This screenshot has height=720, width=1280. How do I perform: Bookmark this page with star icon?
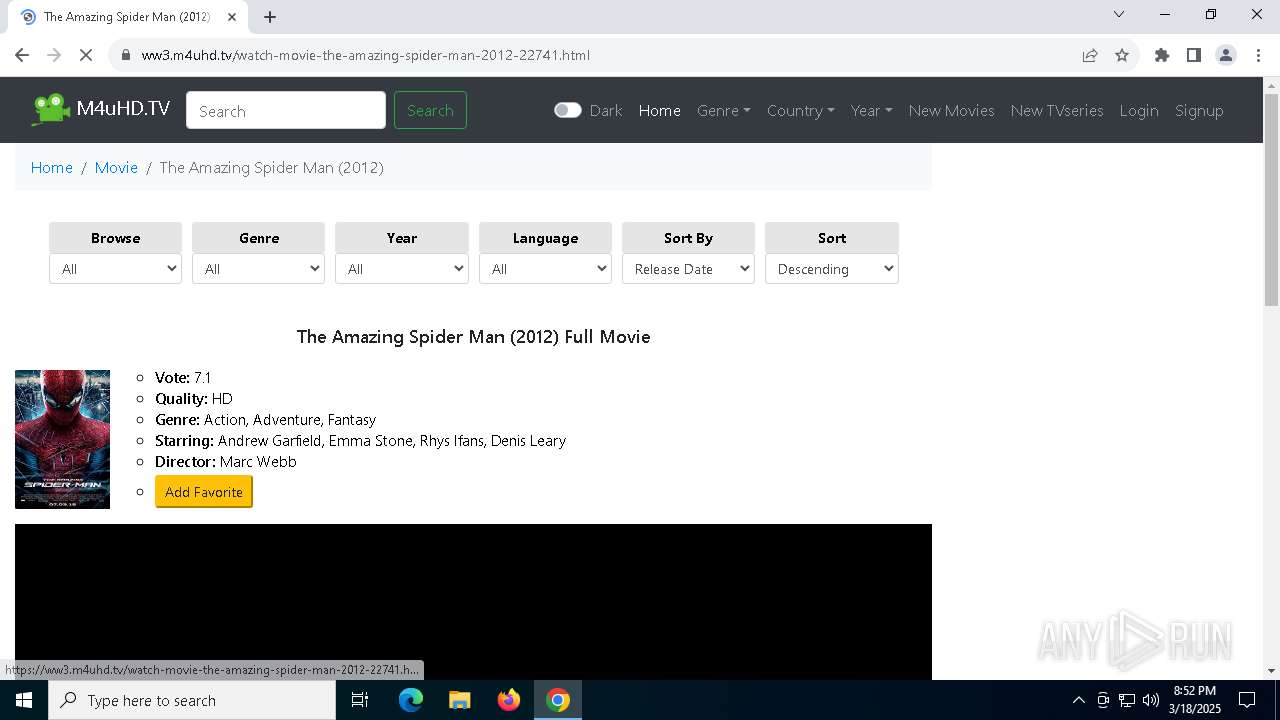[x=1122, y=55]
